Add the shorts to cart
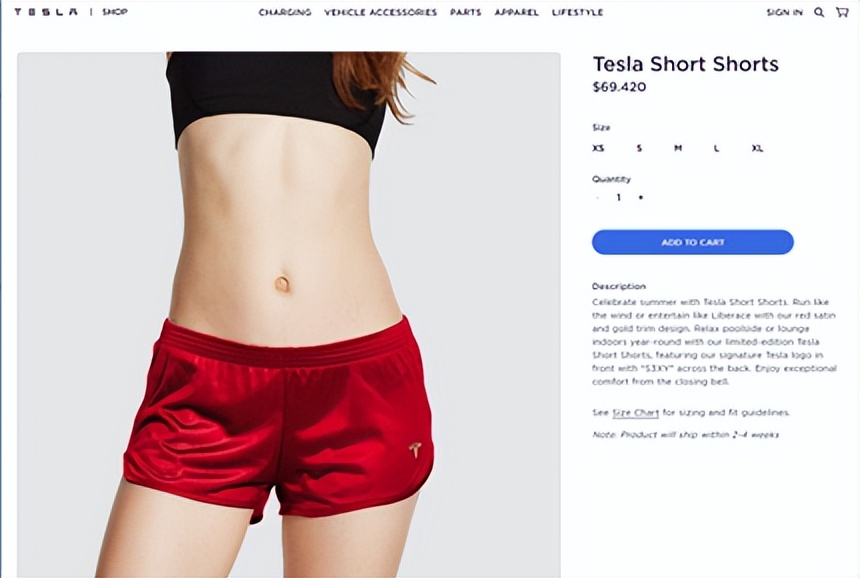Screen dimensions: 860x578 pyautogui.click(x=693, y=242)
